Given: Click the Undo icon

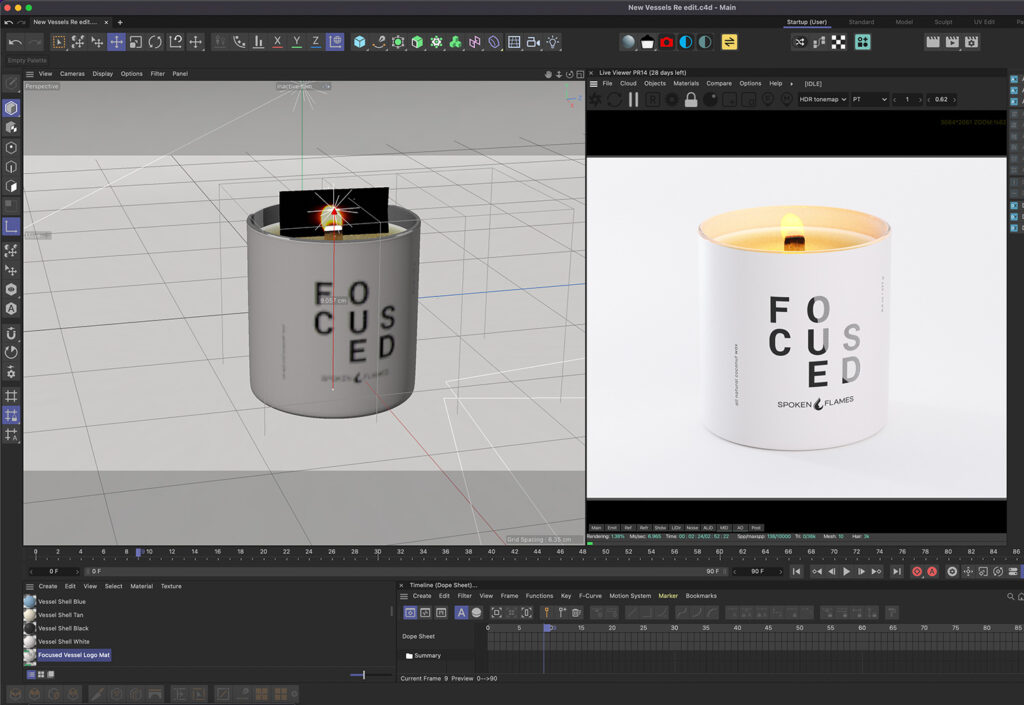Looking at the screenshot, I should pos(17,42).
